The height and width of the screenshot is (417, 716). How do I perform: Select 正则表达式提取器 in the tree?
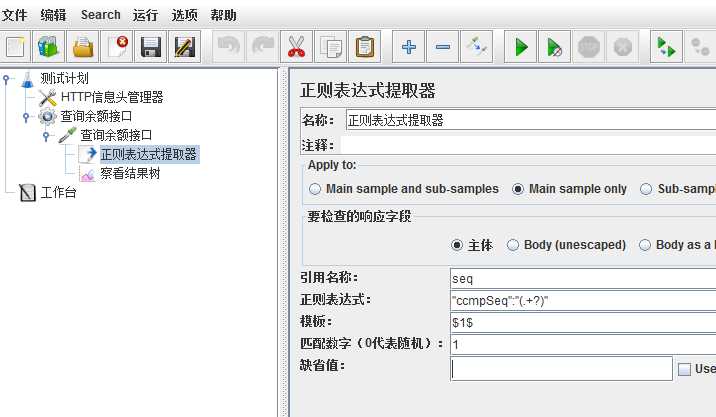149,154
